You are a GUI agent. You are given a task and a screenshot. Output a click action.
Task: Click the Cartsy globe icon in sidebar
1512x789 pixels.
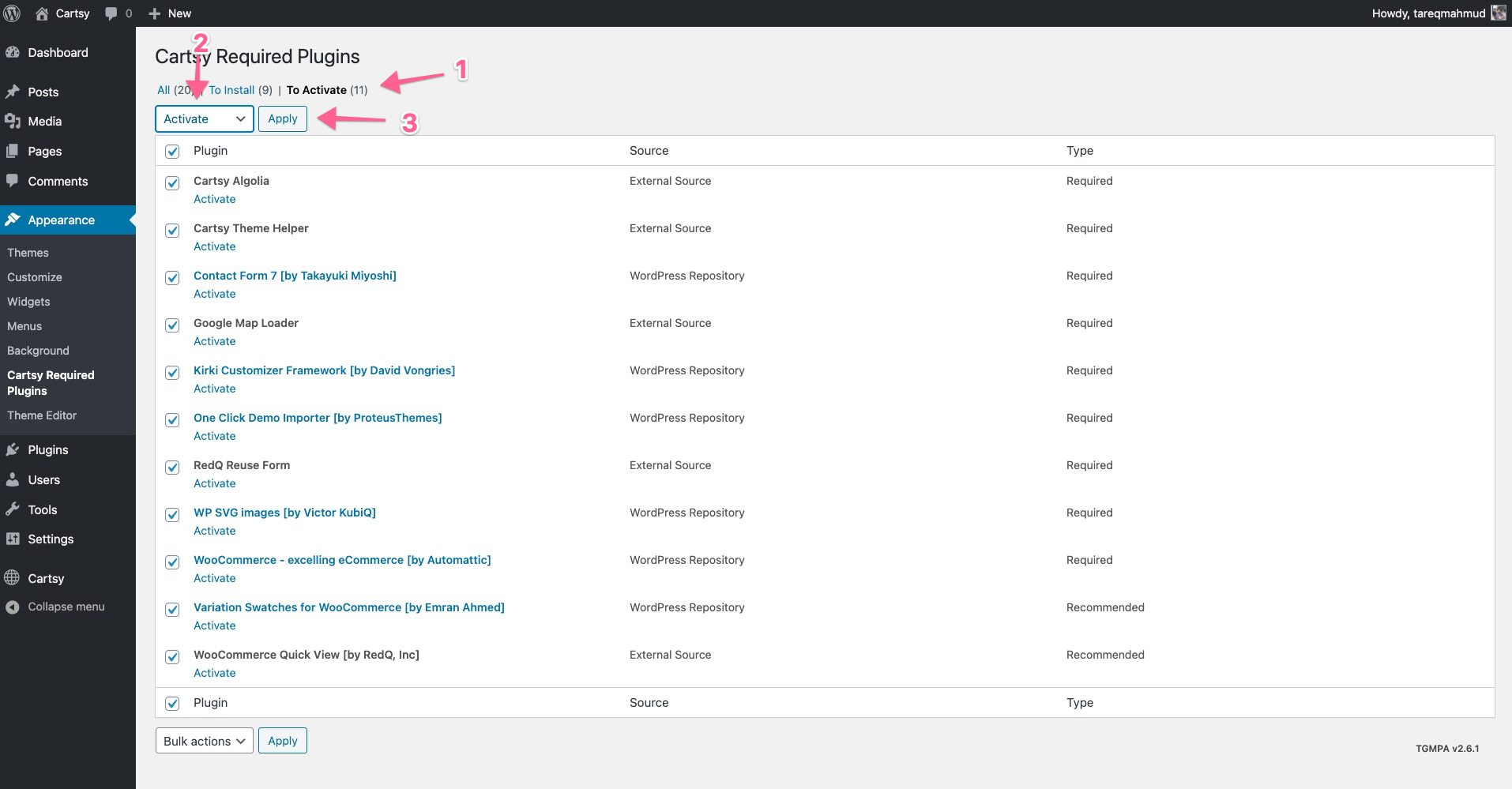(12, 577)
